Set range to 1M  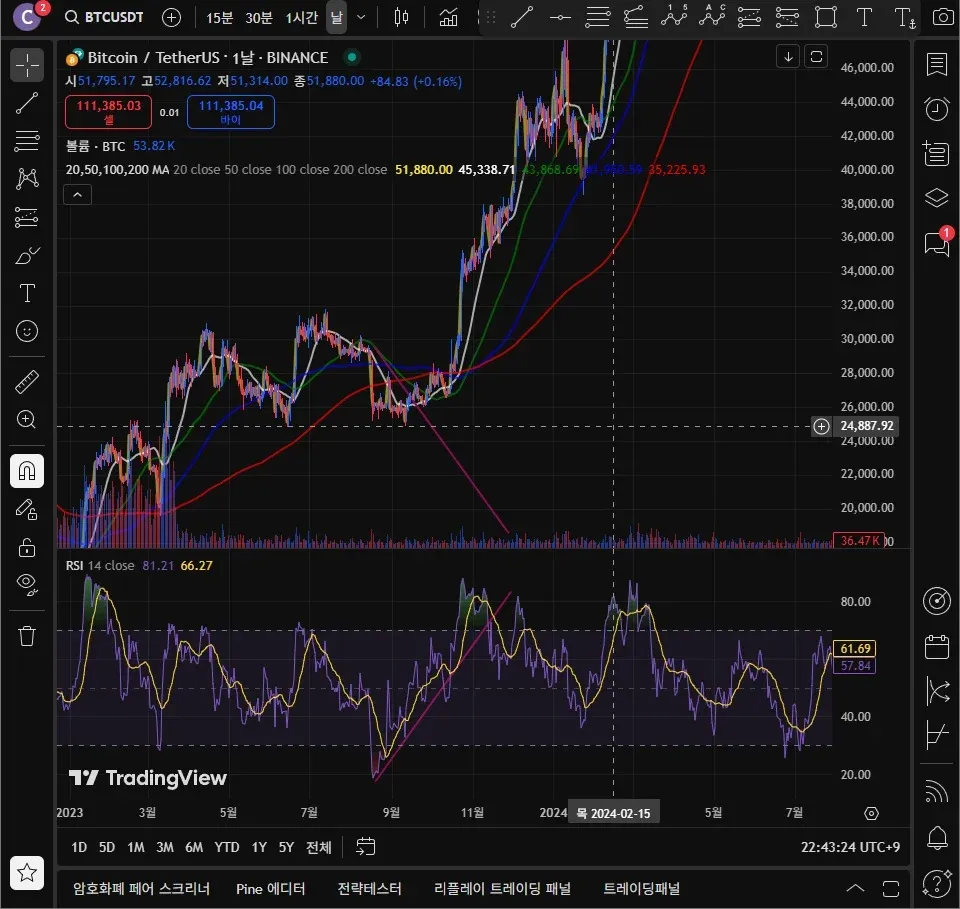(136, 847)
